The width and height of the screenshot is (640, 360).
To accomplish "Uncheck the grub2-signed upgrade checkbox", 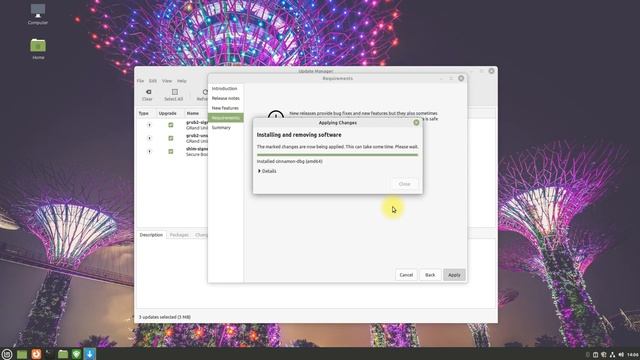I will tap(171, 125).
